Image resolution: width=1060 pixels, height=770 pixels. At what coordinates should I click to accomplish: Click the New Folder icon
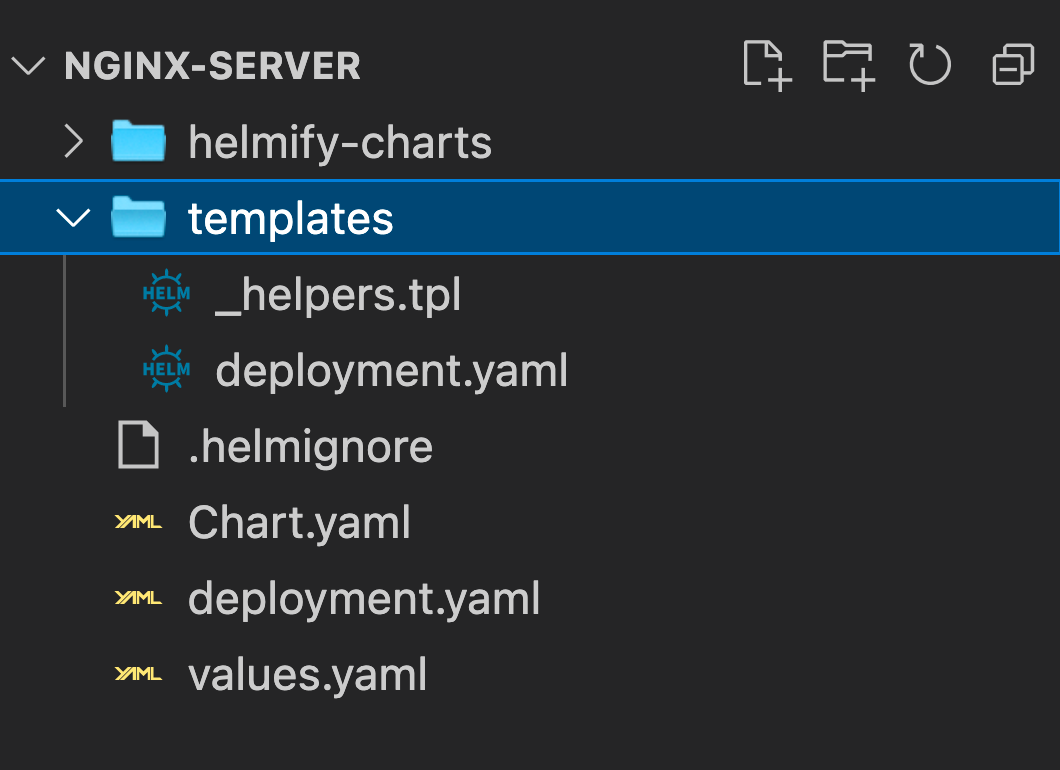point(849,65)
